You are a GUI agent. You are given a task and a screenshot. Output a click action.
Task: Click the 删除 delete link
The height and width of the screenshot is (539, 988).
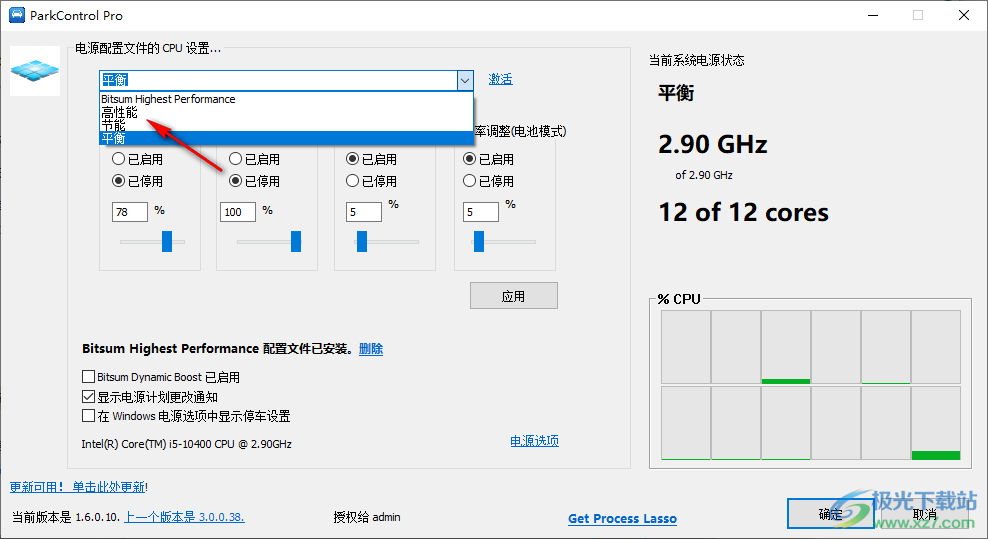(x=370, y=349)
